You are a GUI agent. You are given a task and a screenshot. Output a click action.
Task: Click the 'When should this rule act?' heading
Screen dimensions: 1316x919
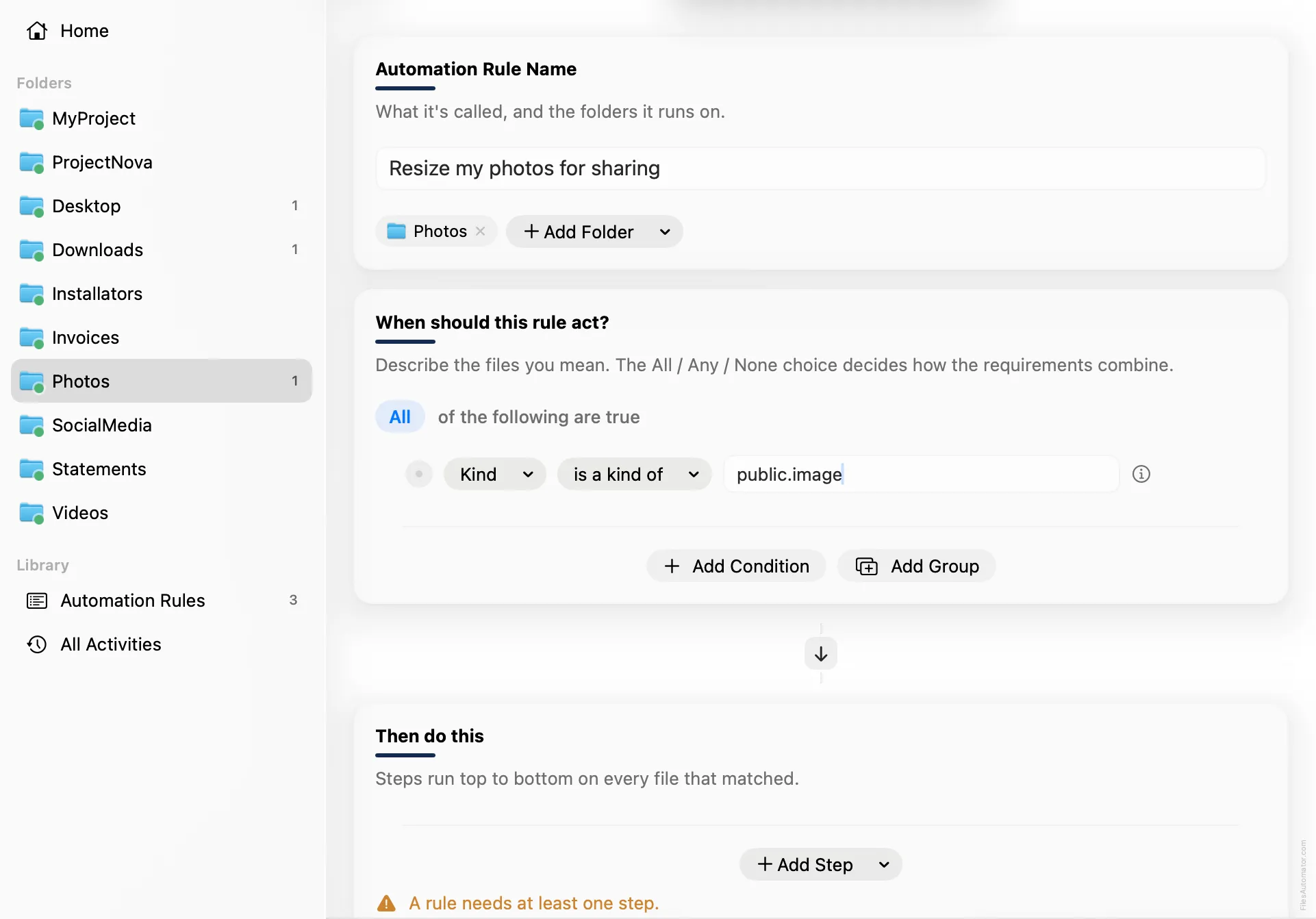(x=492, y=323)
